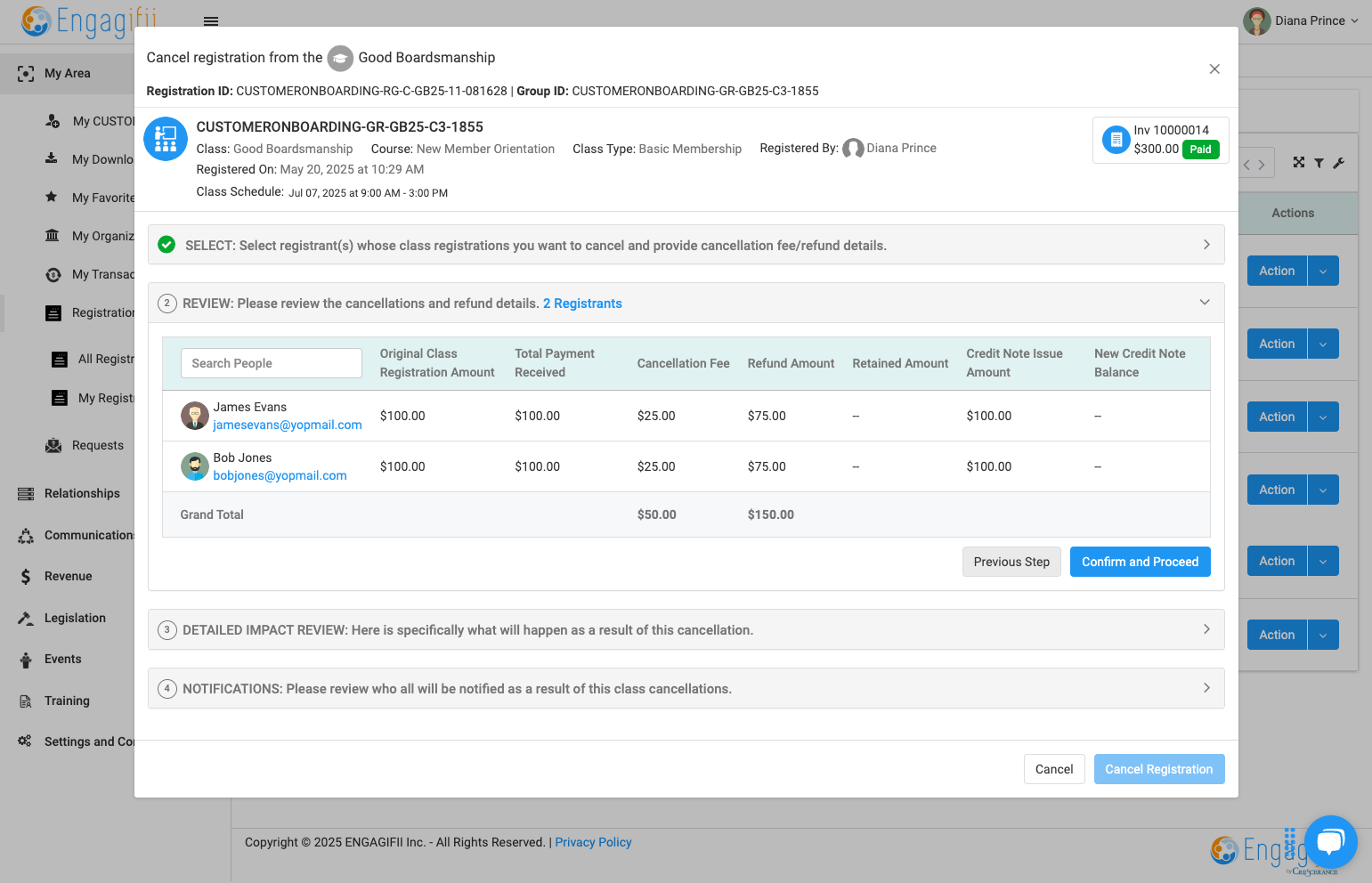Click the My Area sidebar icon
The image size is (1372, 883).
[26, 74]
